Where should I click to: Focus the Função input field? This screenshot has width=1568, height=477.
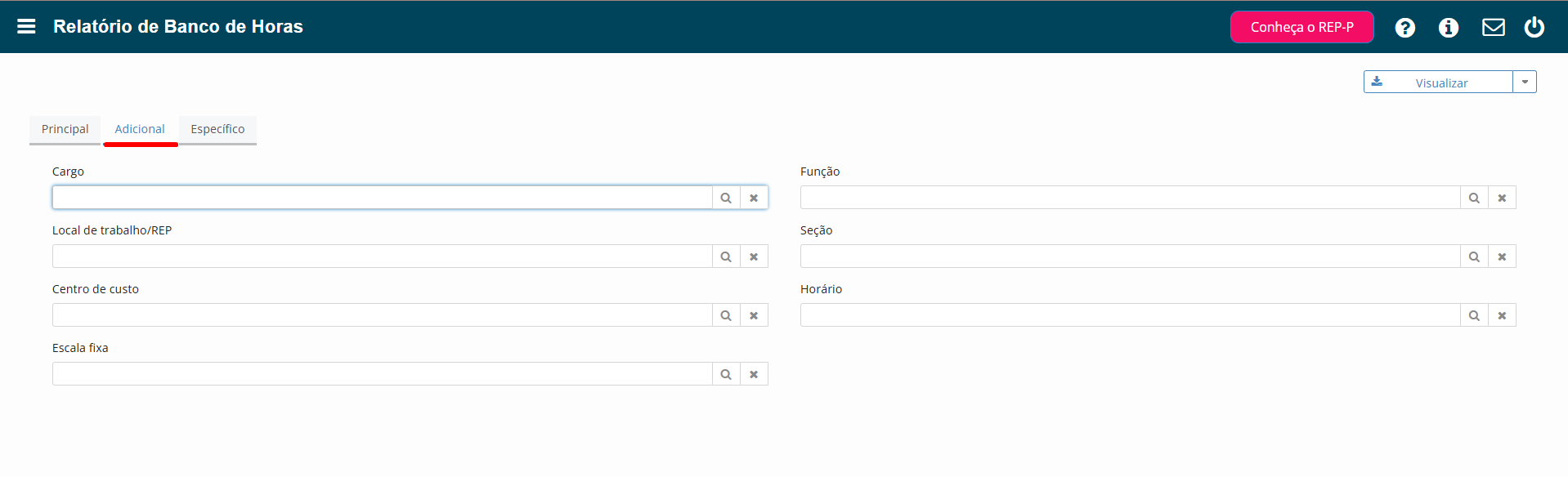1131,198
